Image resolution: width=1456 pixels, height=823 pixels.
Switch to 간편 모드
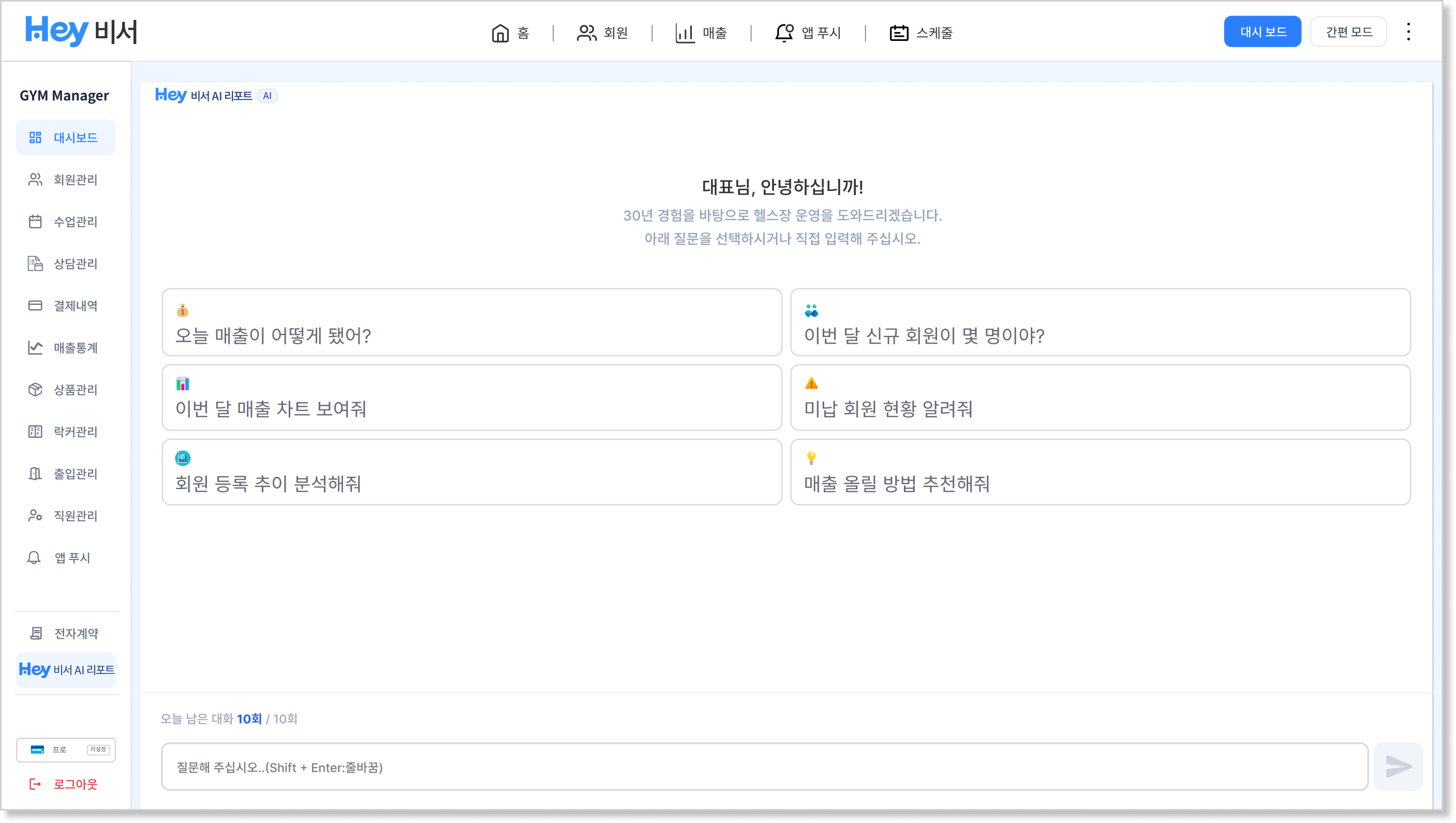[x=1348, y=32]
